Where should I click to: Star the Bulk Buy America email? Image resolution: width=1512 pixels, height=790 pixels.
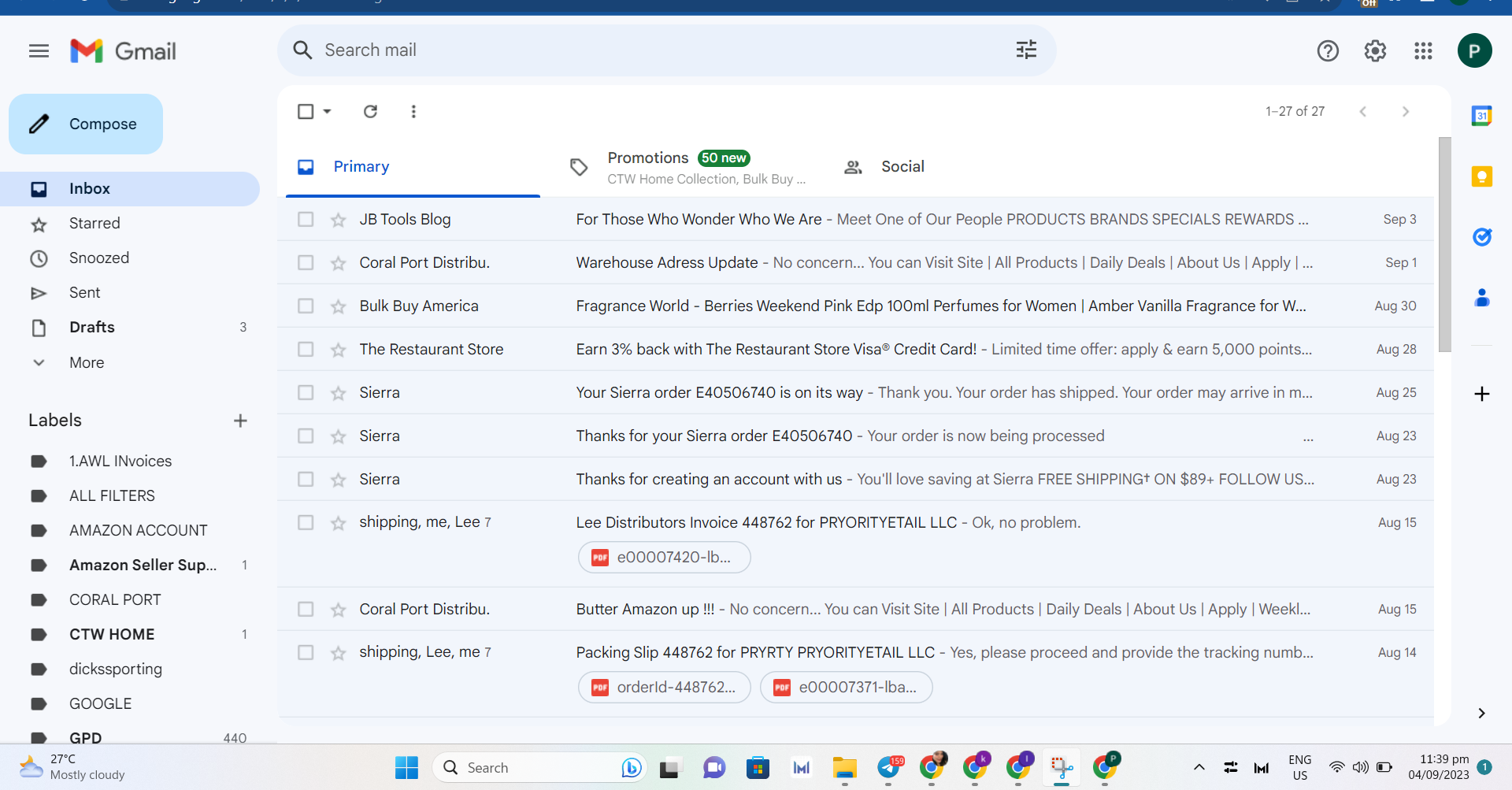(339, 306)
